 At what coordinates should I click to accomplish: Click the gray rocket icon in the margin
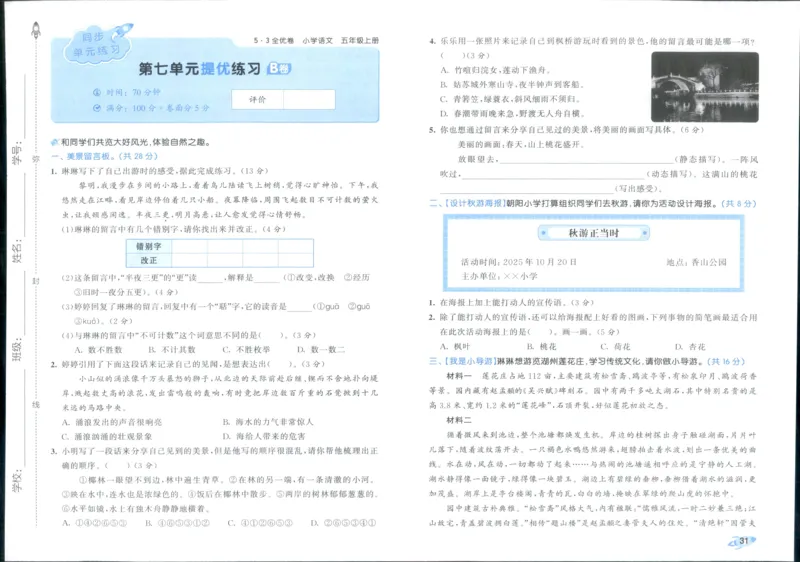coord(36,30)
